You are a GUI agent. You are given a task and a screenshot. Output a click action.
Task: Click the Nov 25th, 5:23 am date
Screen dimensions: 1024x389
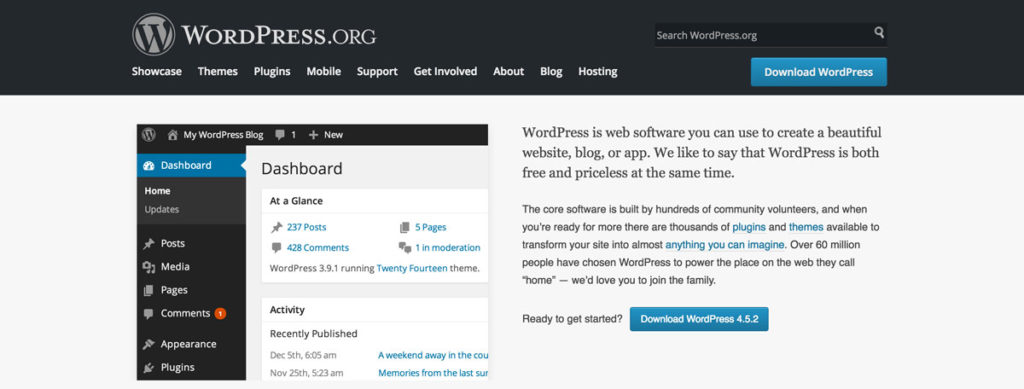pyautogui.click(x=306, y=373)
